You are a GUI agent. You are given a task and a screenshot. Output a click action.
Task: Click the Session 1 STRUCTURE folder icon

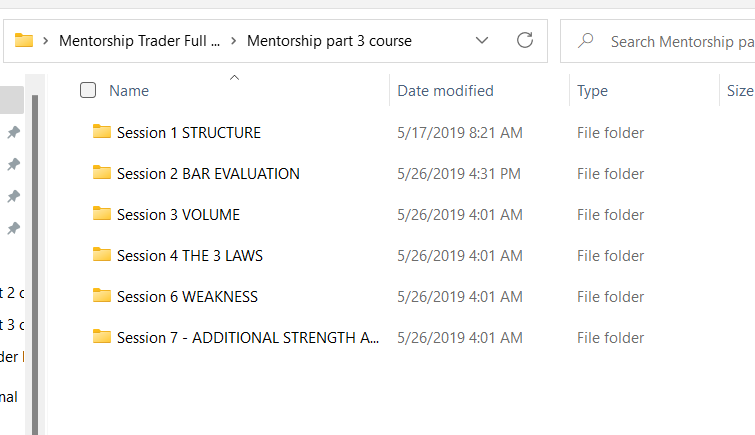point(101,132)
